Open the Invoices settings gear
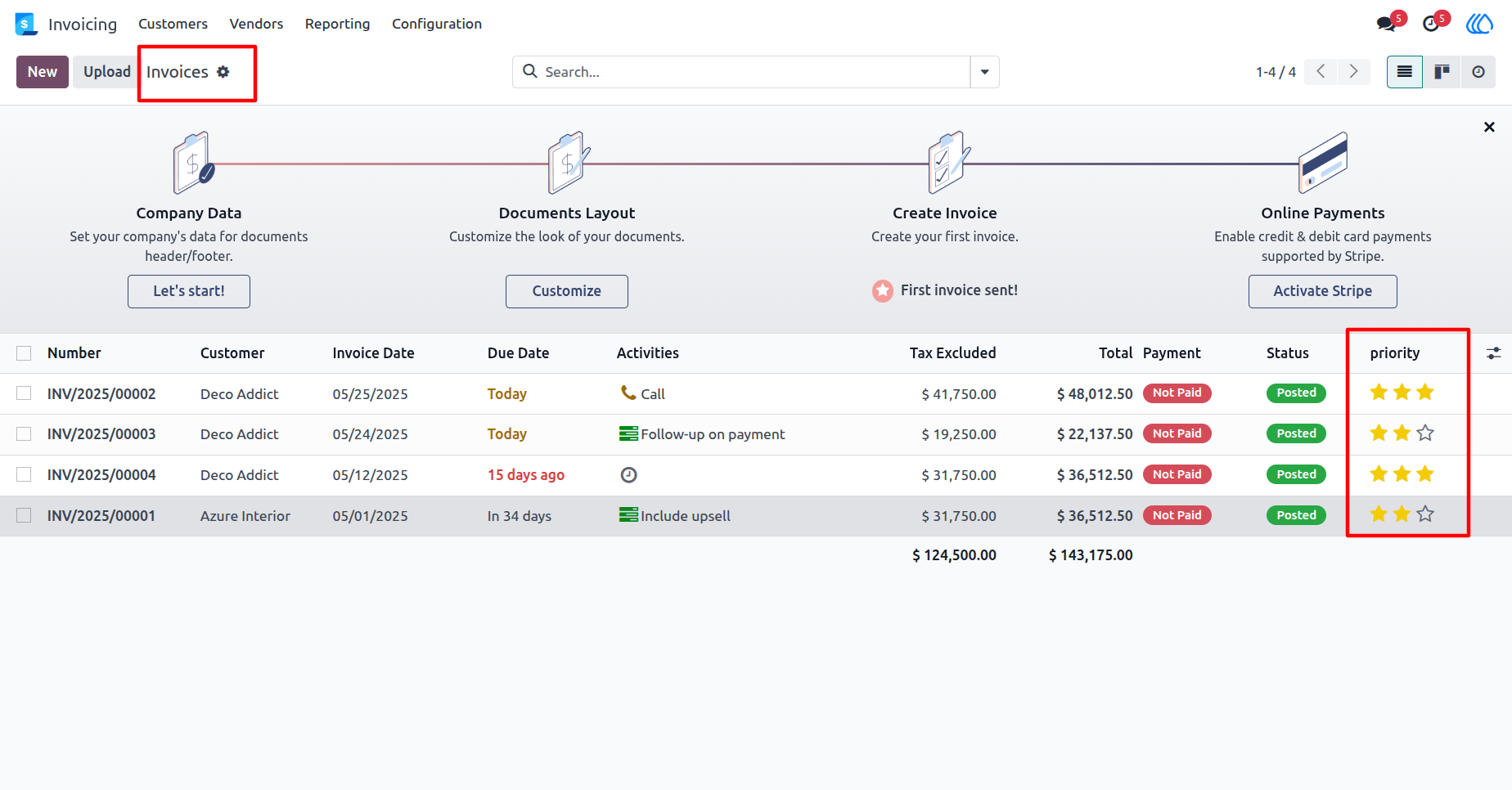The height and width of the screenshot is (790, 1512). (x=223, y=72)
